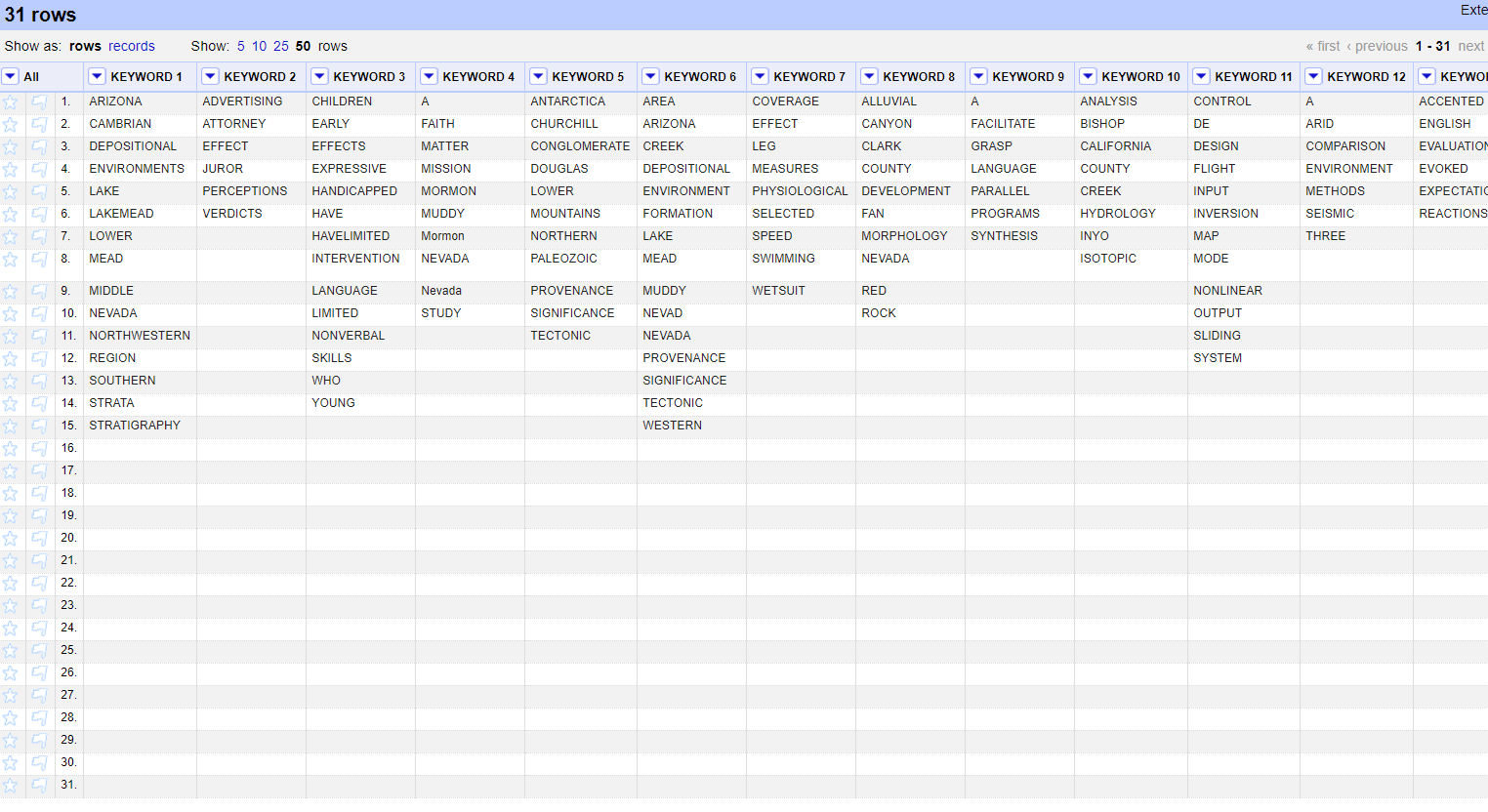
Task: Star row 19
Action: click(x=10, y=515)
